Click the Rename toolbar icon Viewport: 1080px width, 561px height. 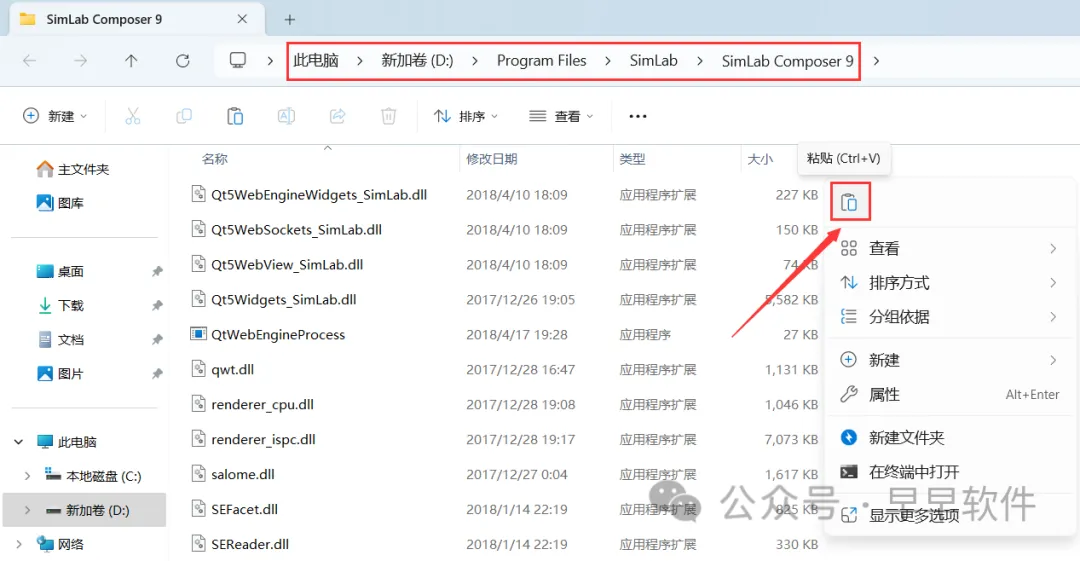point(286,116)
